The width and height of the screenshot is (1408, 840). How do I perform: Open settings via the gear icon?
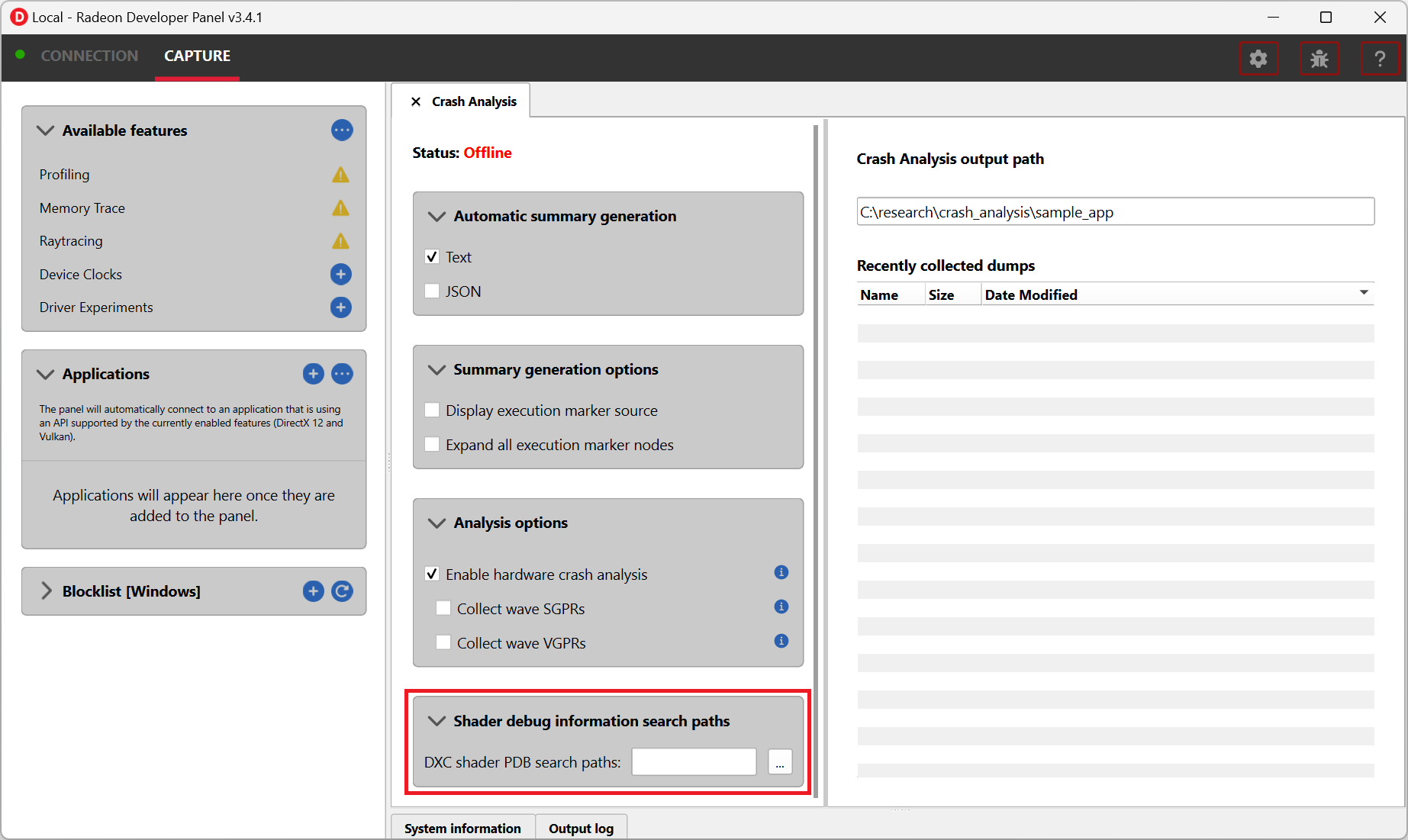coord(1258,59)
